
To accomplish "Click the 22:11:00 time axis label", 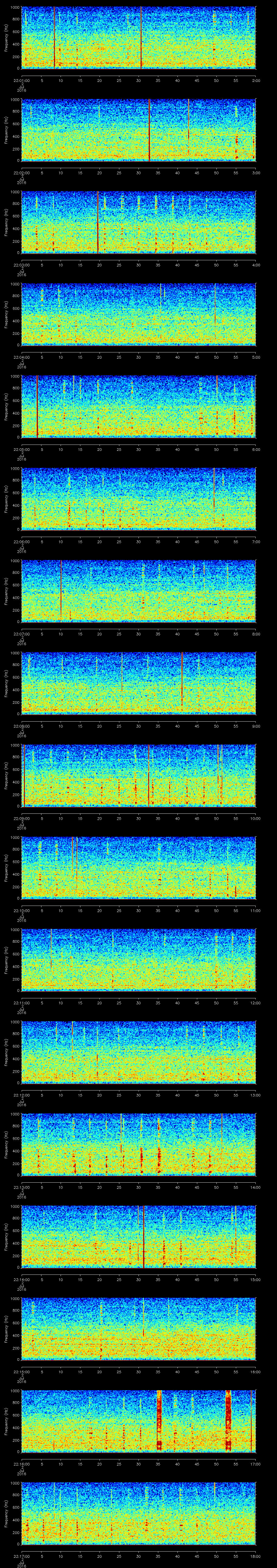I will (21, 1003).
